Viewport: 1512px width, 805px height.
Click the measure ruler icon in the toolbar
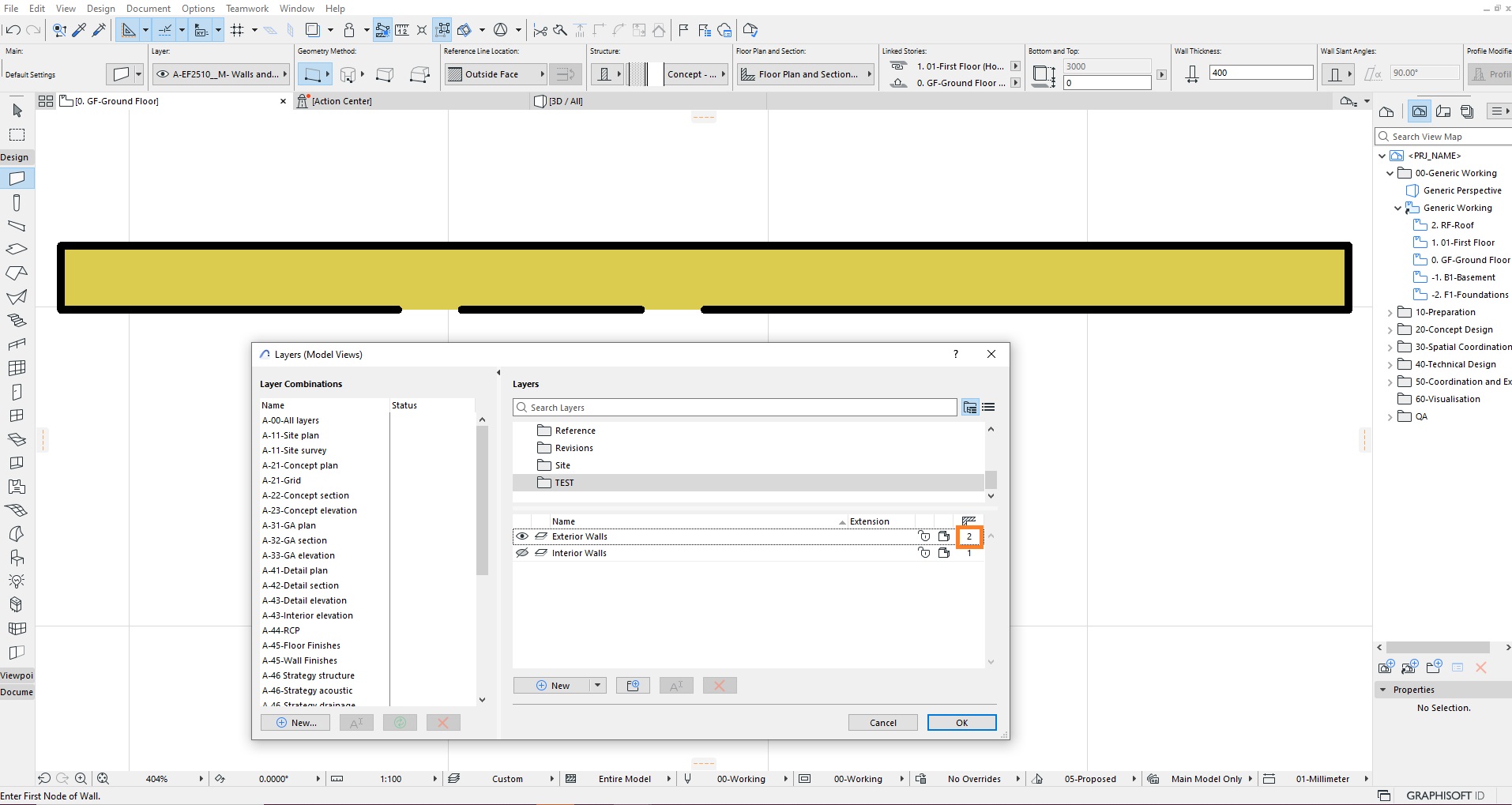(402, 30)
